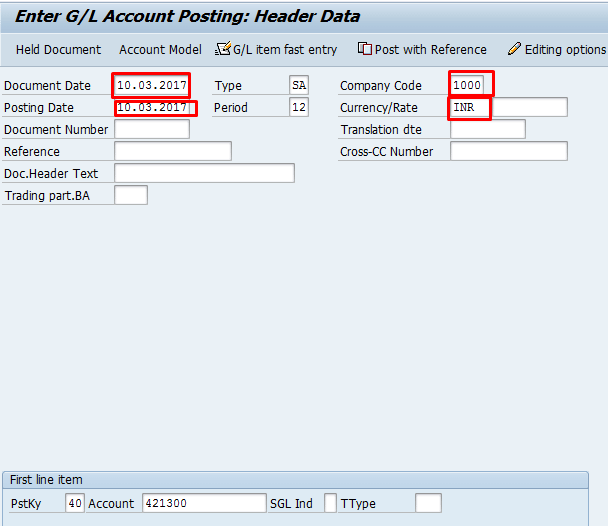The image size is (608, 526).
Task: Focus the Translation dte field
Action: (x=487, y=129)
